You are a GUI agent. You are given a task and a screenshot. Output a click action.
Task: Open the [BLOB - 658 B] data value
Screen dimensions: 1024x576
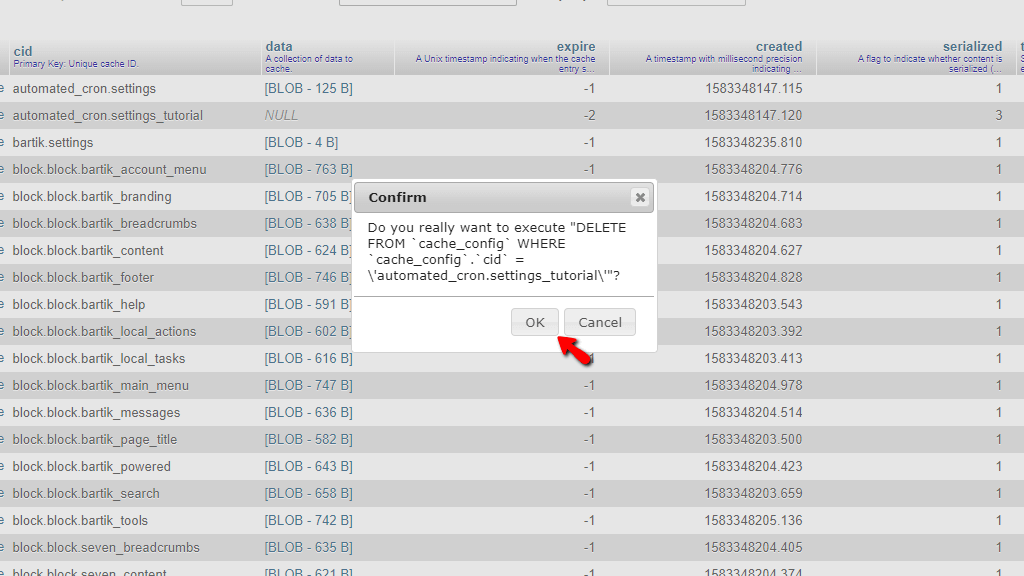[308, 494]
